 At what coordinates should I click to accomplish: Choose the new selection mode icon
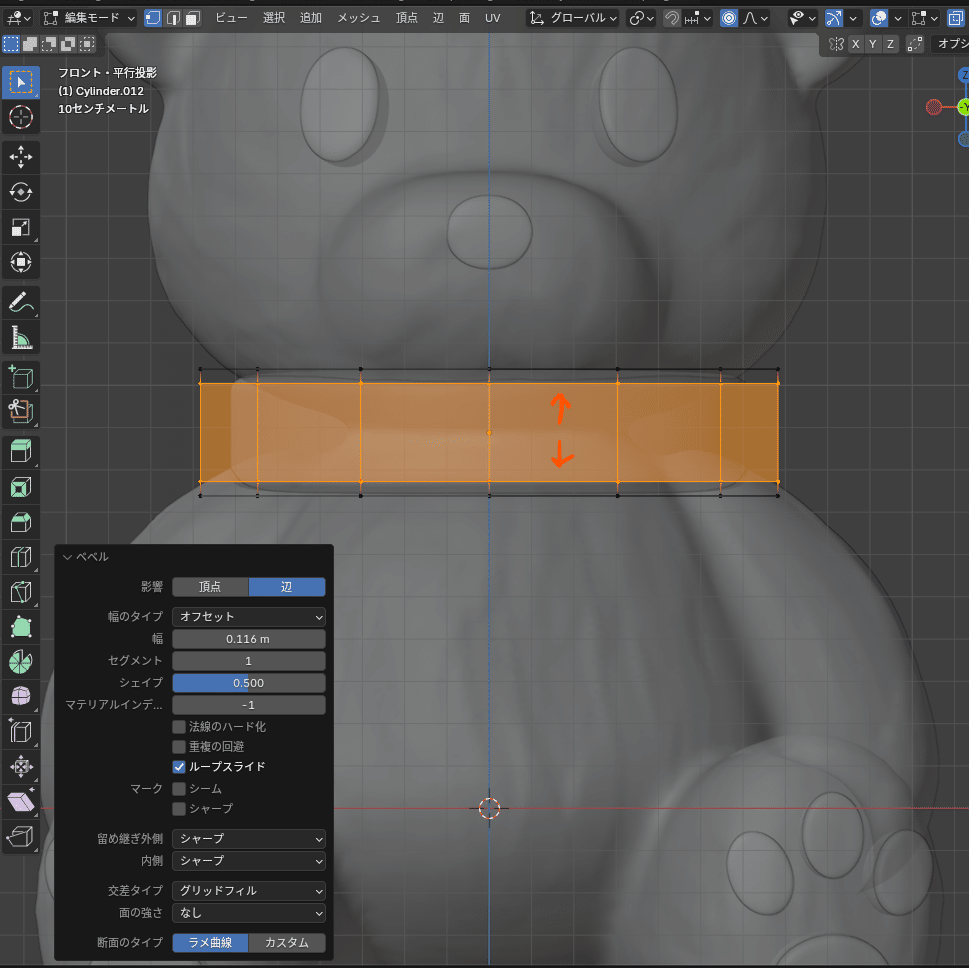click(x=11, y=44)
